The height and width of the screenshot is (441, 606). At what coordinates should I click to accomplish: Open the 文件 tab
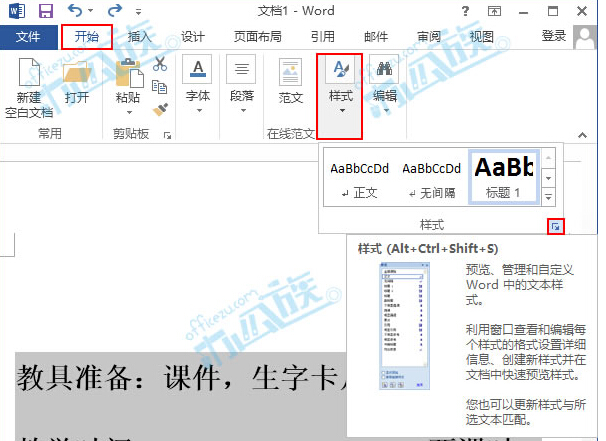28,37
